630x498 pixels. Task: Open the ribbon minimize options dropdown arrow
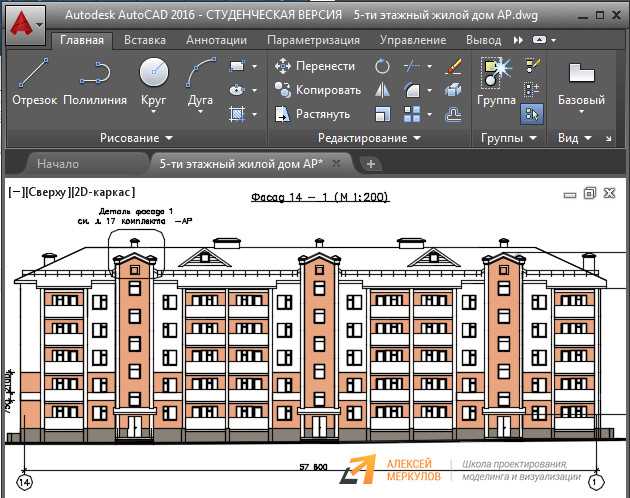(x=553, y=40)
